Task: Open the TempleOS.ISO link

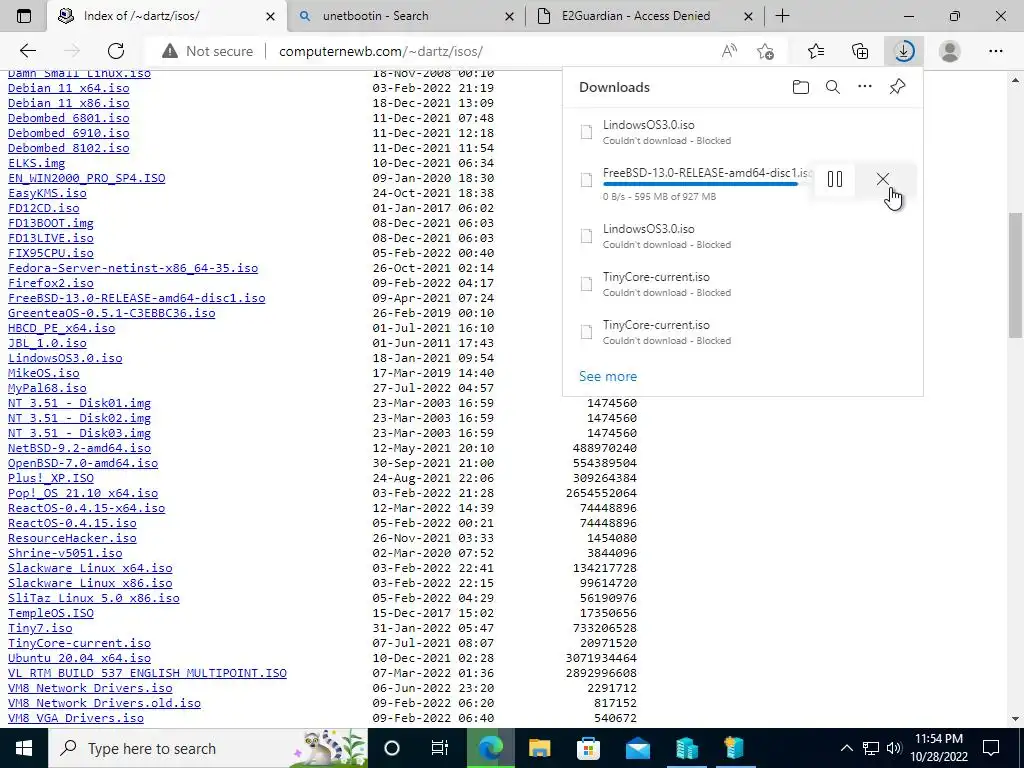Action: point(51,613)
